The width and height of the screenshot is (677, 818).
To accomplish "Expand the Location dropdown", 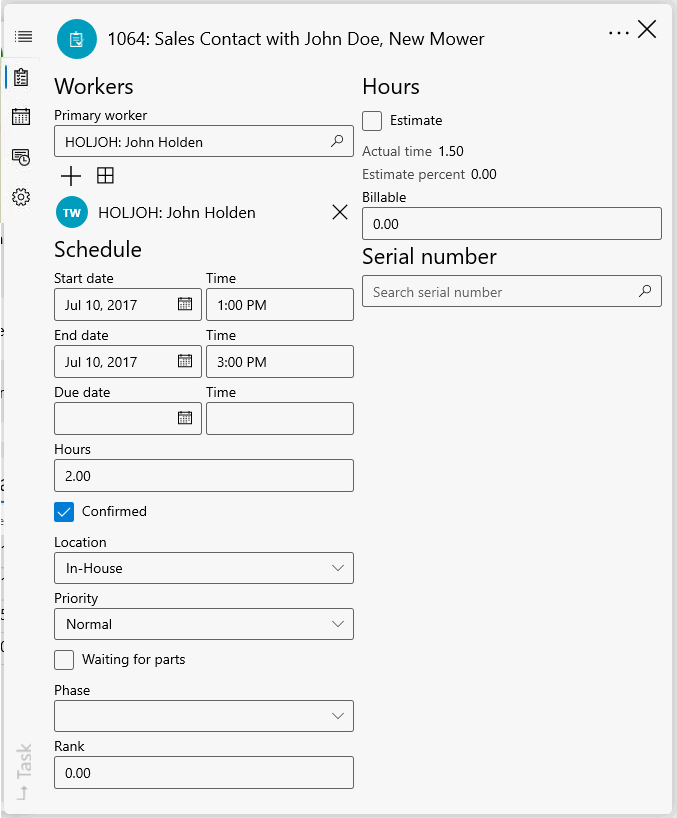I will click(204, 568).
